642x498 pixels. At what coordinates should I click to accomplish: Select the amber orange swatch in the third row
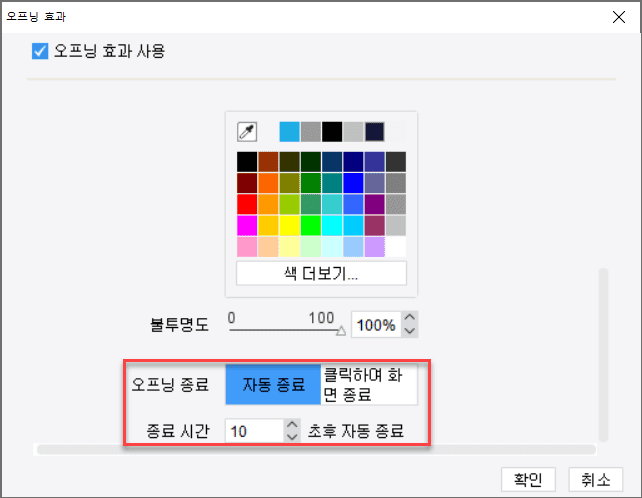click(x=268, y=204)
